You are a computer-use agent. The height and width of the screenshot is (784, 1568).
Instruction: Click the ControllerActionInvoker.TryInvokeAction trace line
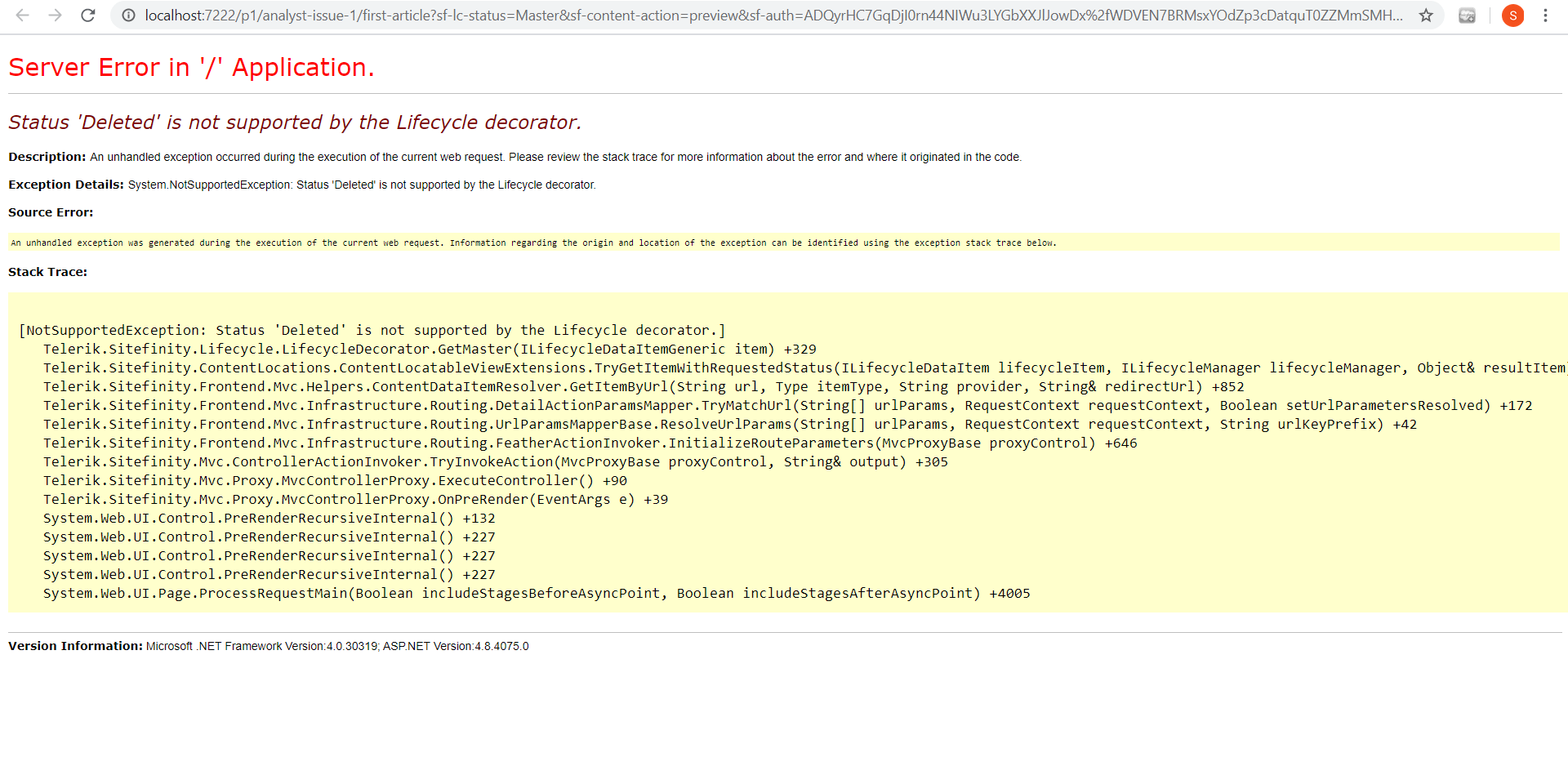point(496,461)
